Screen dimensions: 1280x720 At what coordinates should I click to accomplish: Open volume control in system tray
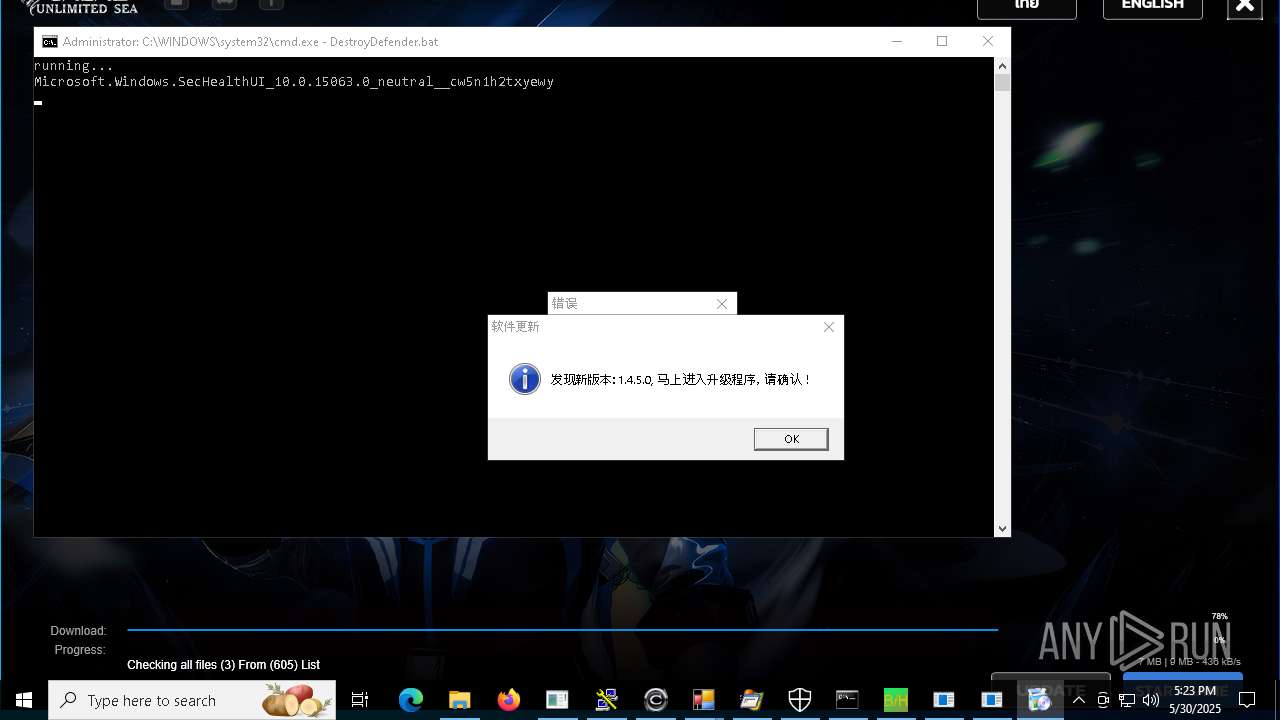pos(1151,700)
